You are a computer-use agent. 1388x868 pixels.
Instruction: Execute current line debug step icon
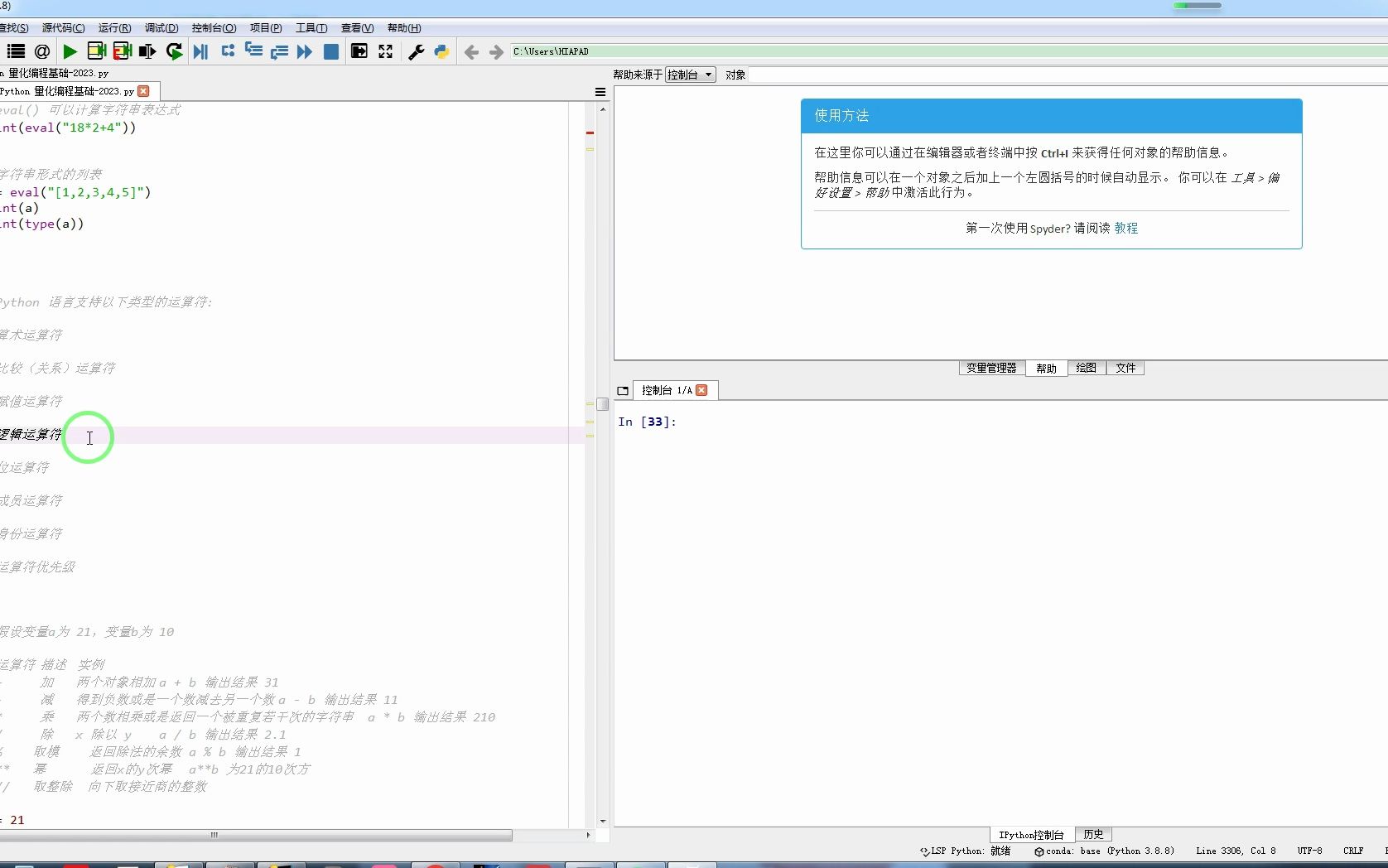228,51
